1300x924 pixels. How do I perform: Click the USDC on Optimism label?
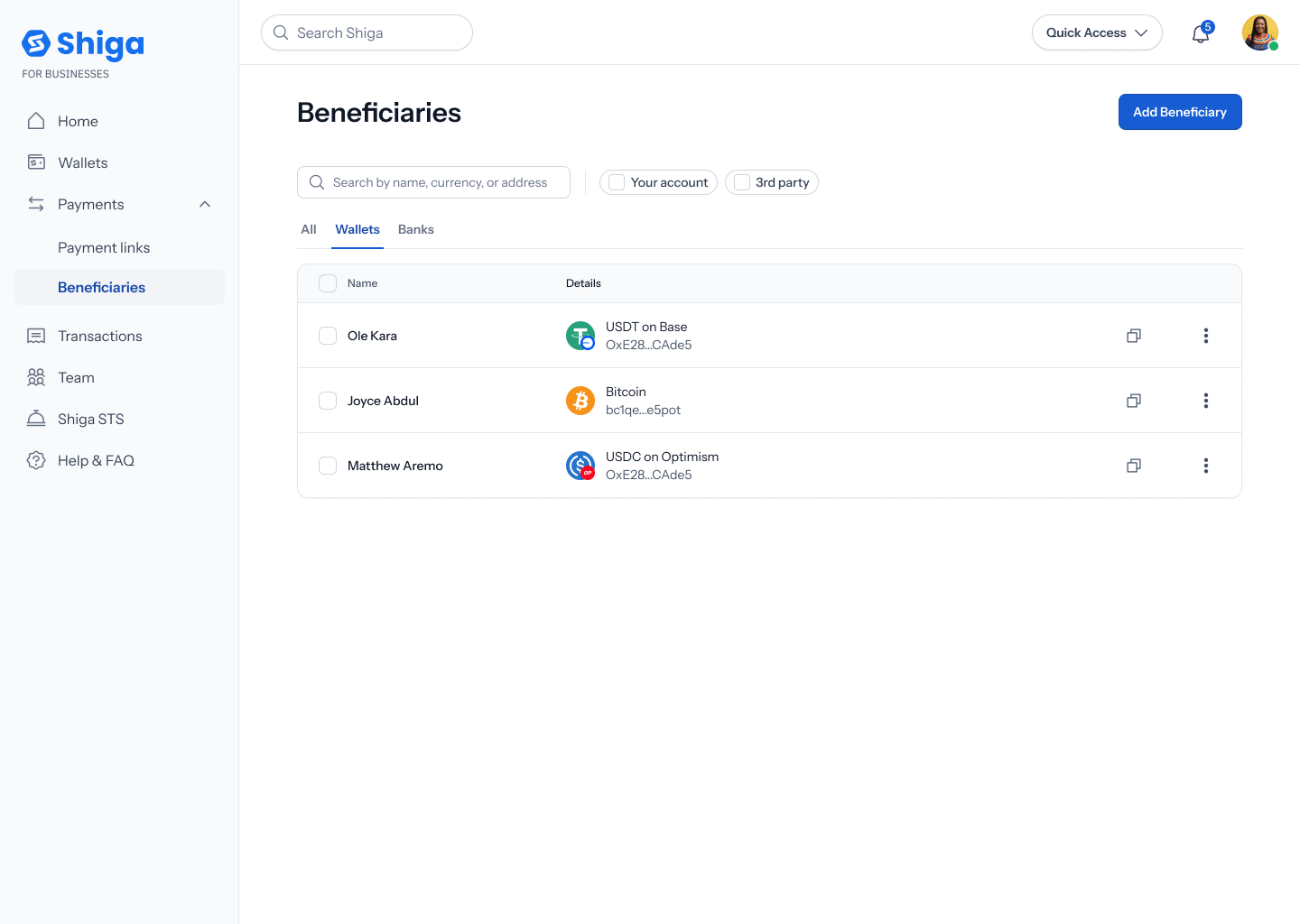[x=662, y=457]
